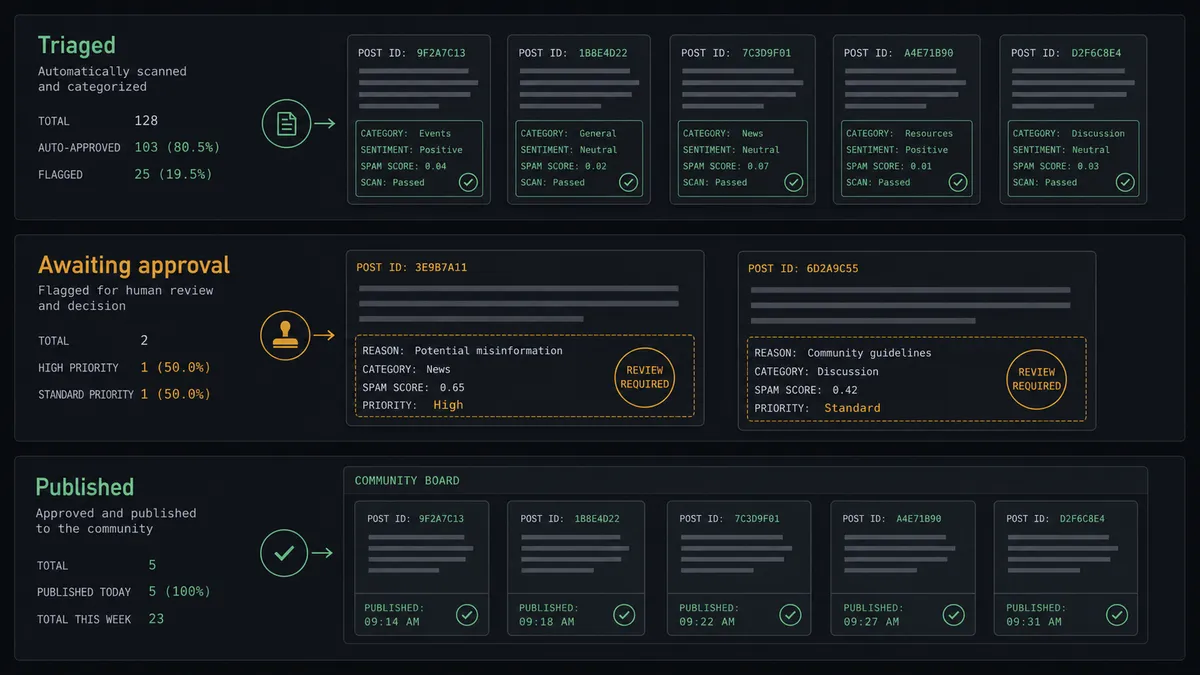Image resolution: width=1200 pixels, height=675 pixels.
Task: Click the Awaiting approval stamp icon
Action: pyautogui.click(x=284, y=336)
